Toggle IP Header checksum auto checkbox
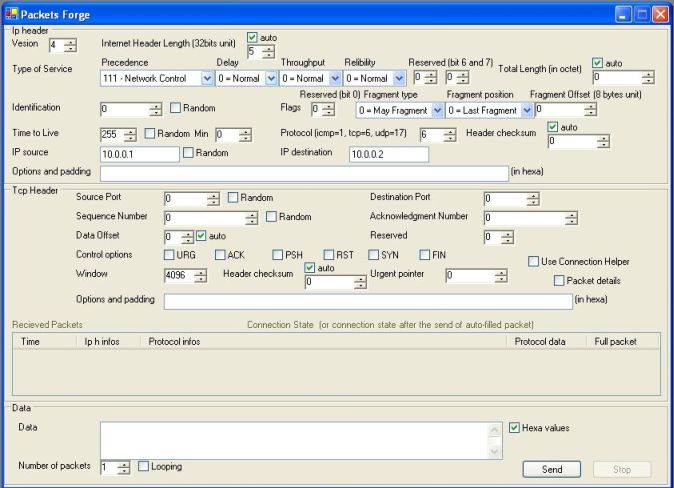 click(x=552, y=127)
